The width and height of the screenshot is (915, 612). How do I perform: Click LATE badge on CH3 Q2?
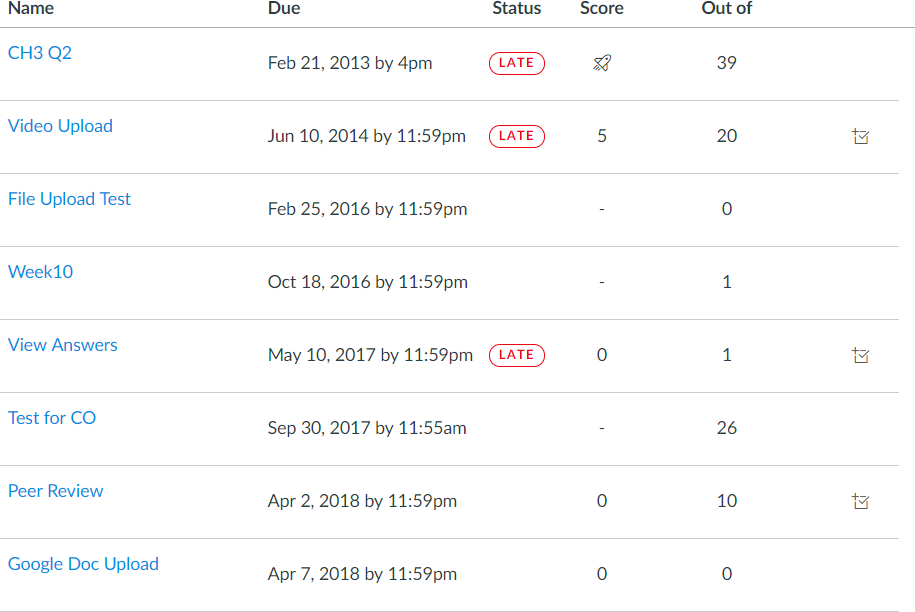click(516, 63)
